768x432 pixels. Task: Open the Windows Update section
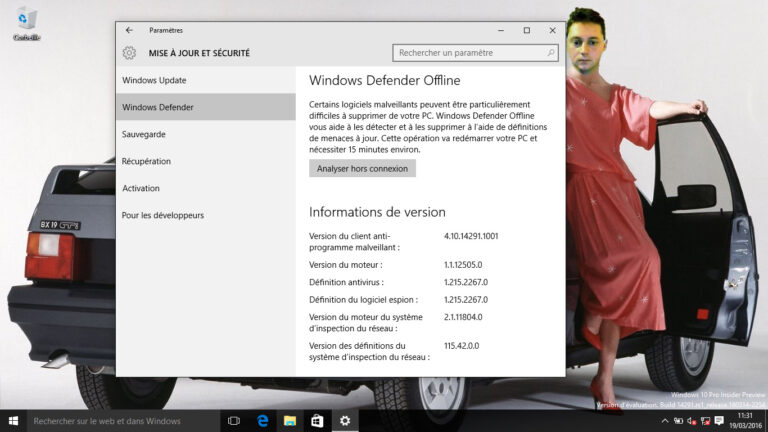tap(154, 80)
